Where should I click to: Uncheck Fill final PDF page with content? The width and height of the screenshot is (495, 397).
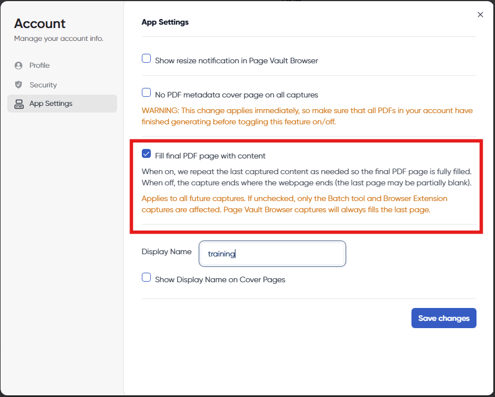pos(146,153)
